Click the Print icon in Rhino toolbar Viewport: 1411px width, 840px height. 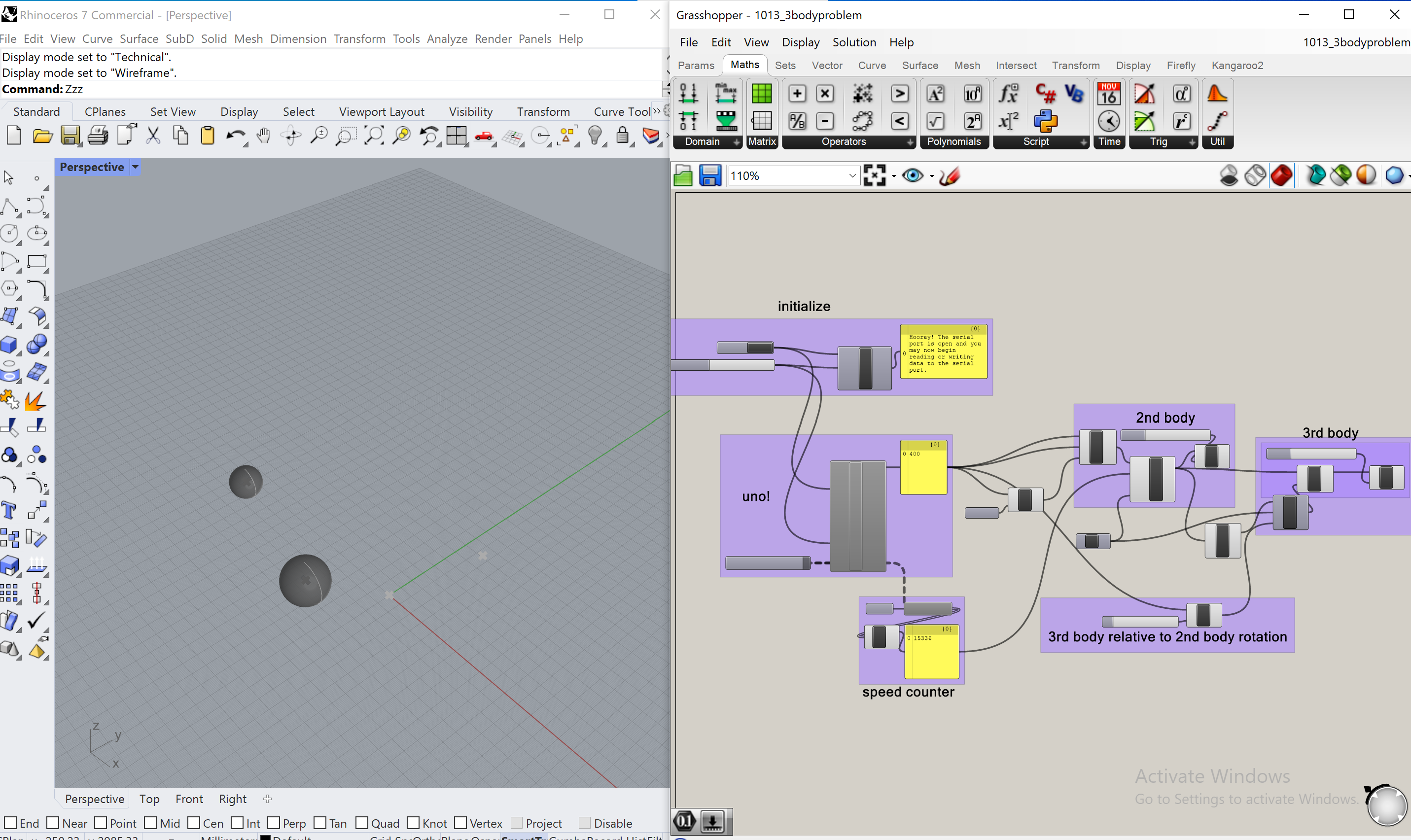98,137
